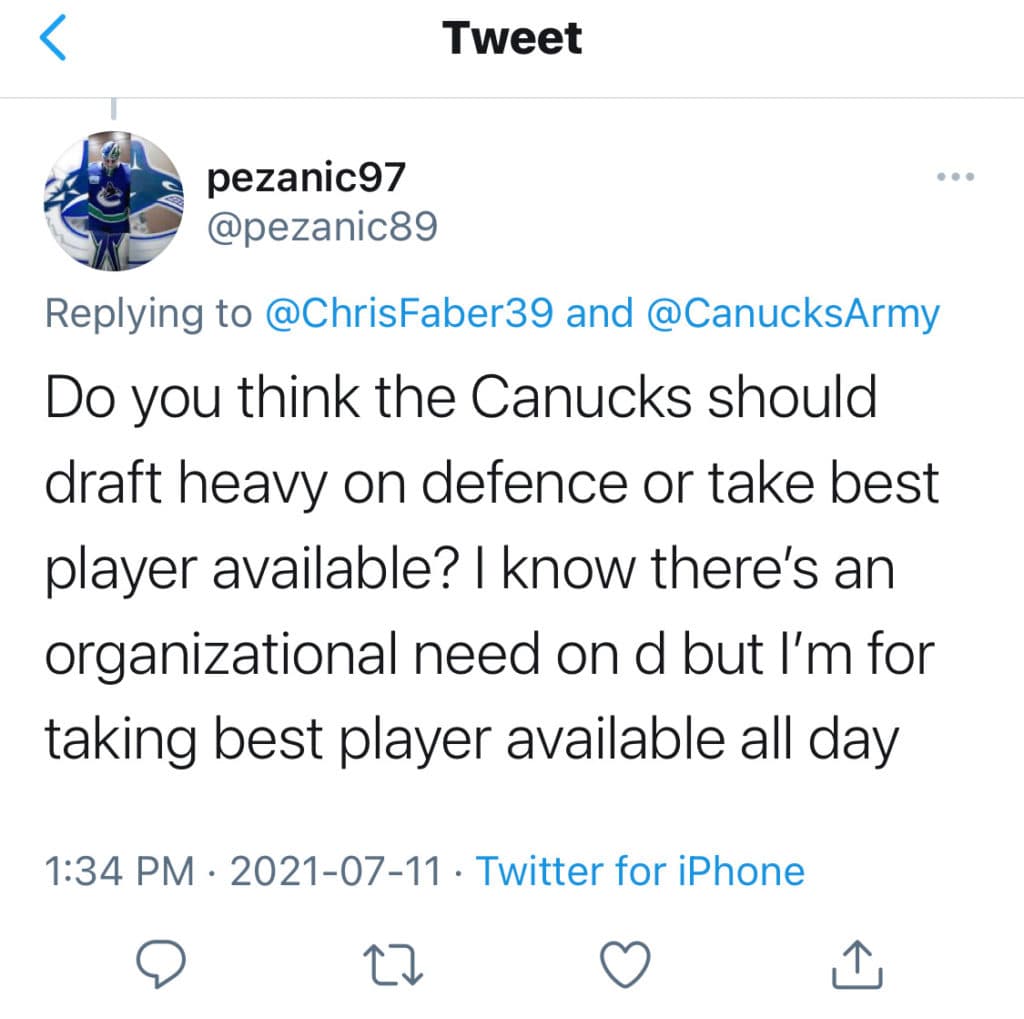Viewport: 1024px width, 1019px height.
Task: Open the @pezanic89 handle
Action: coord(322,229)
